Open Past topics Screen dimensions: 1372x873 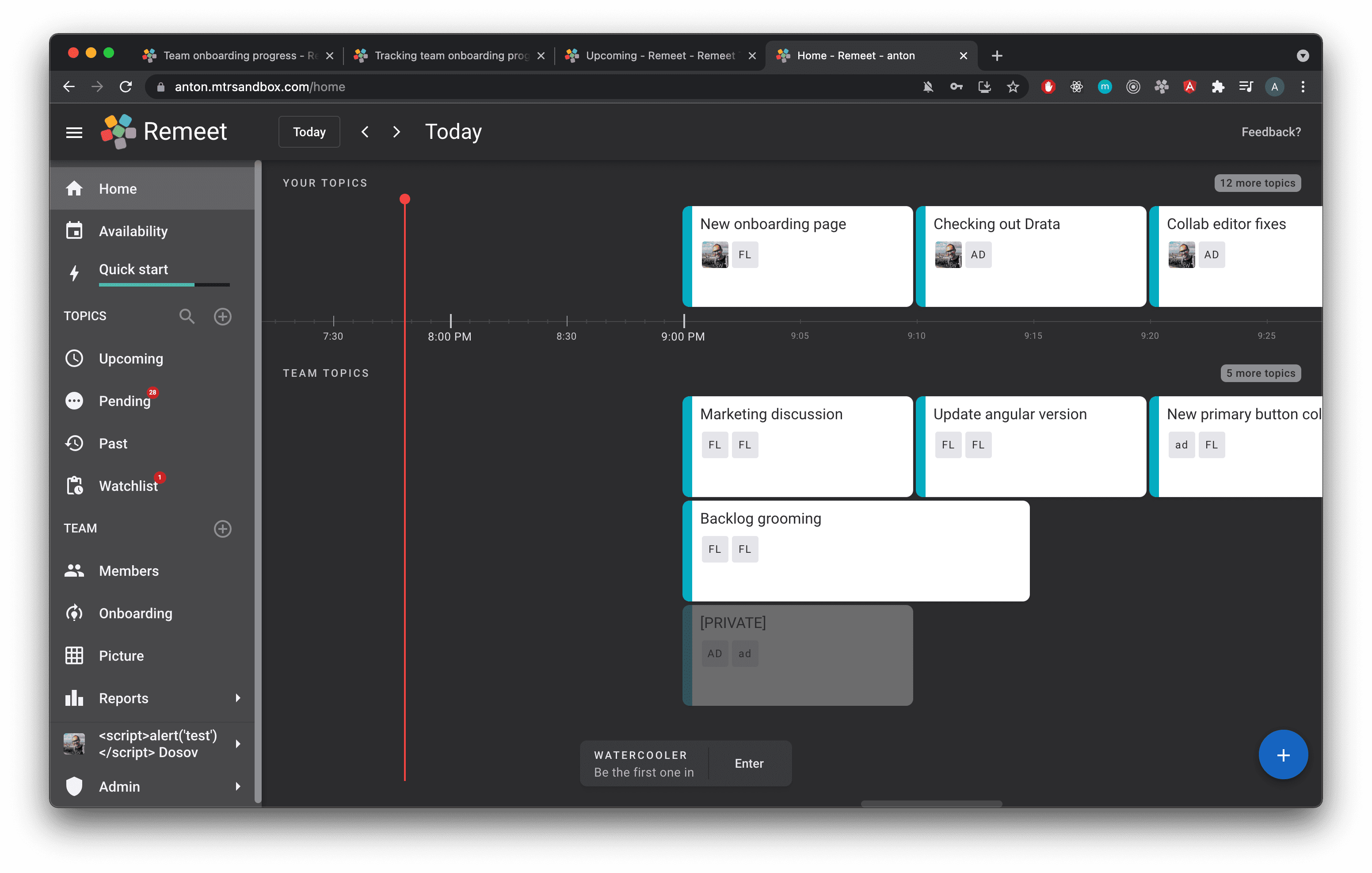(152, 444)
